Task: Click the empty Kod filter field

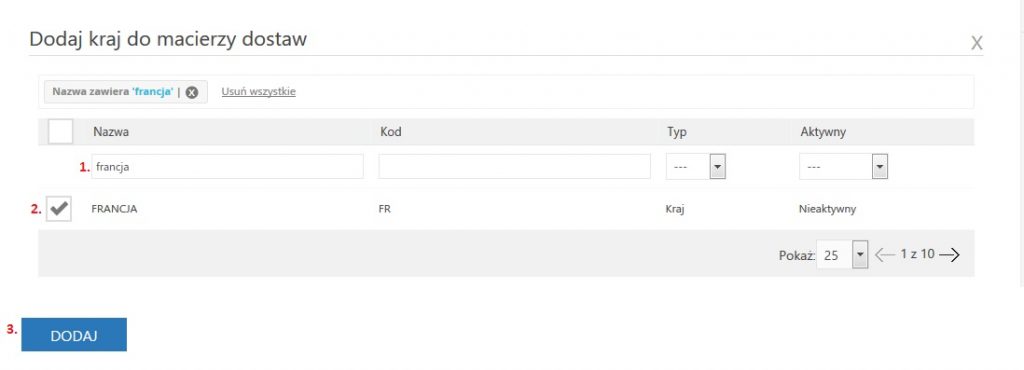Action: [x=515, y=166]
